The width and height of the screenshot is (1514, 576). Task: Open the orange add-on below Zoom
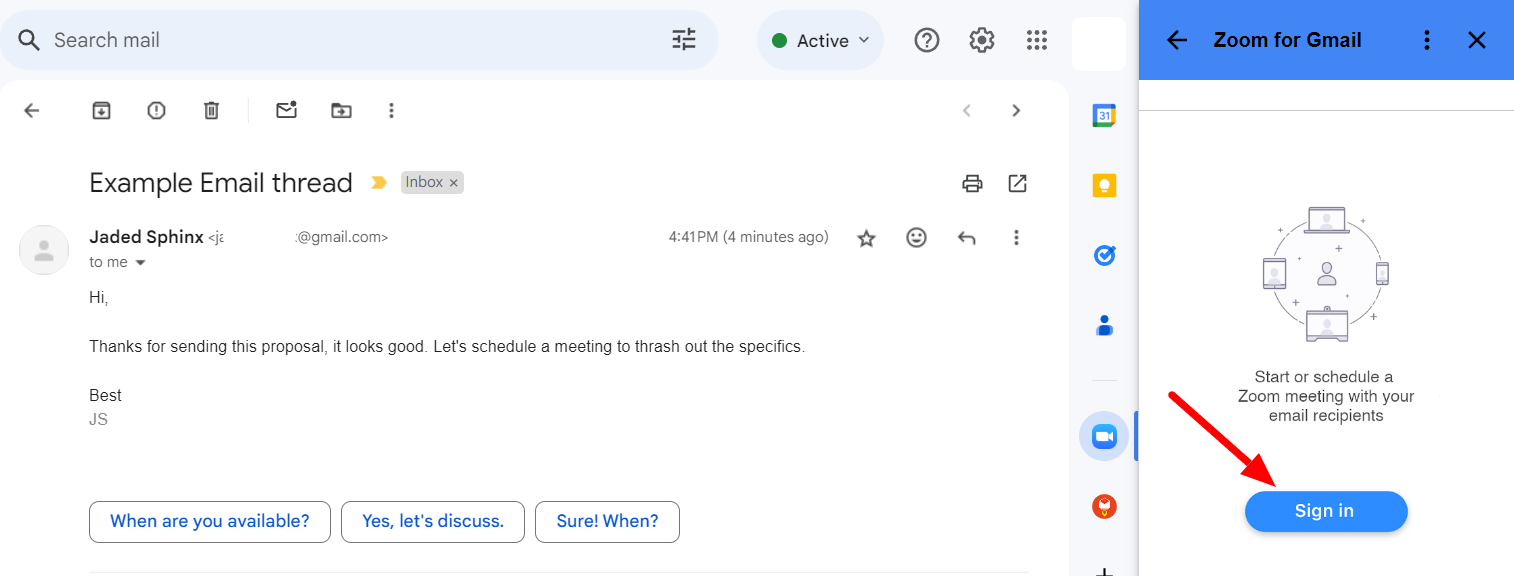[x=1104, y=506]
